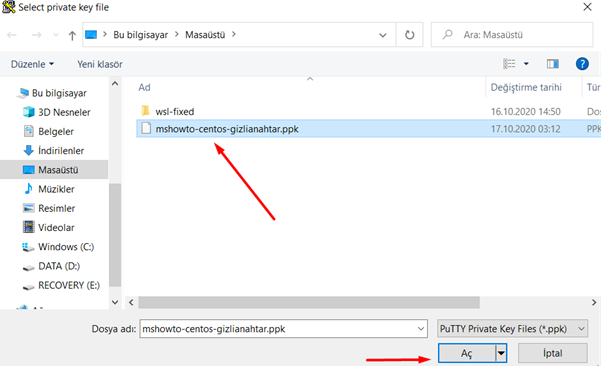Go forward using the forward arrow

(x=36, y=35)
